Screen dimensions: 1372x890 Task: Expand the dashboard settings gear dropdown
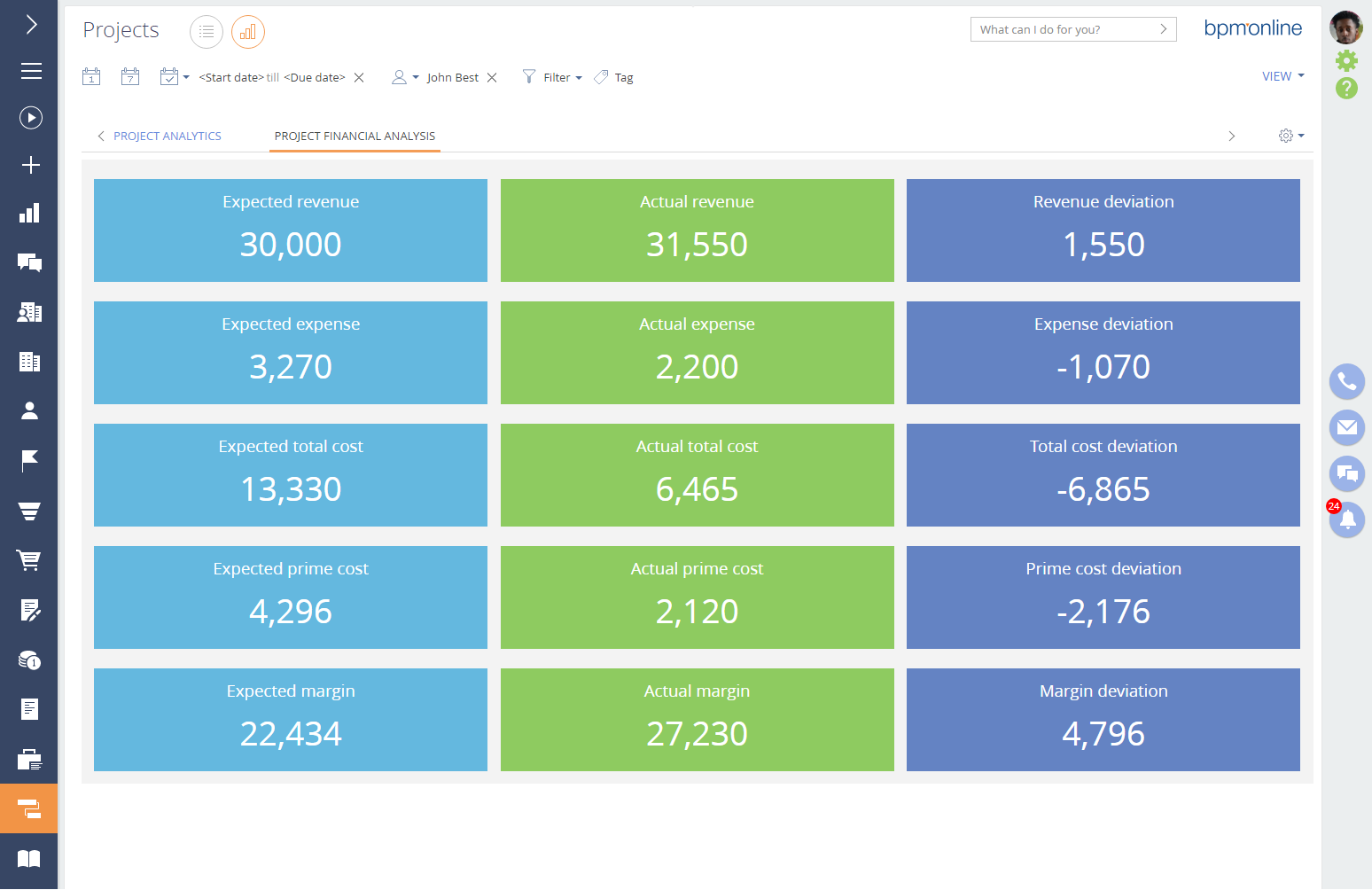(1290, 136)
